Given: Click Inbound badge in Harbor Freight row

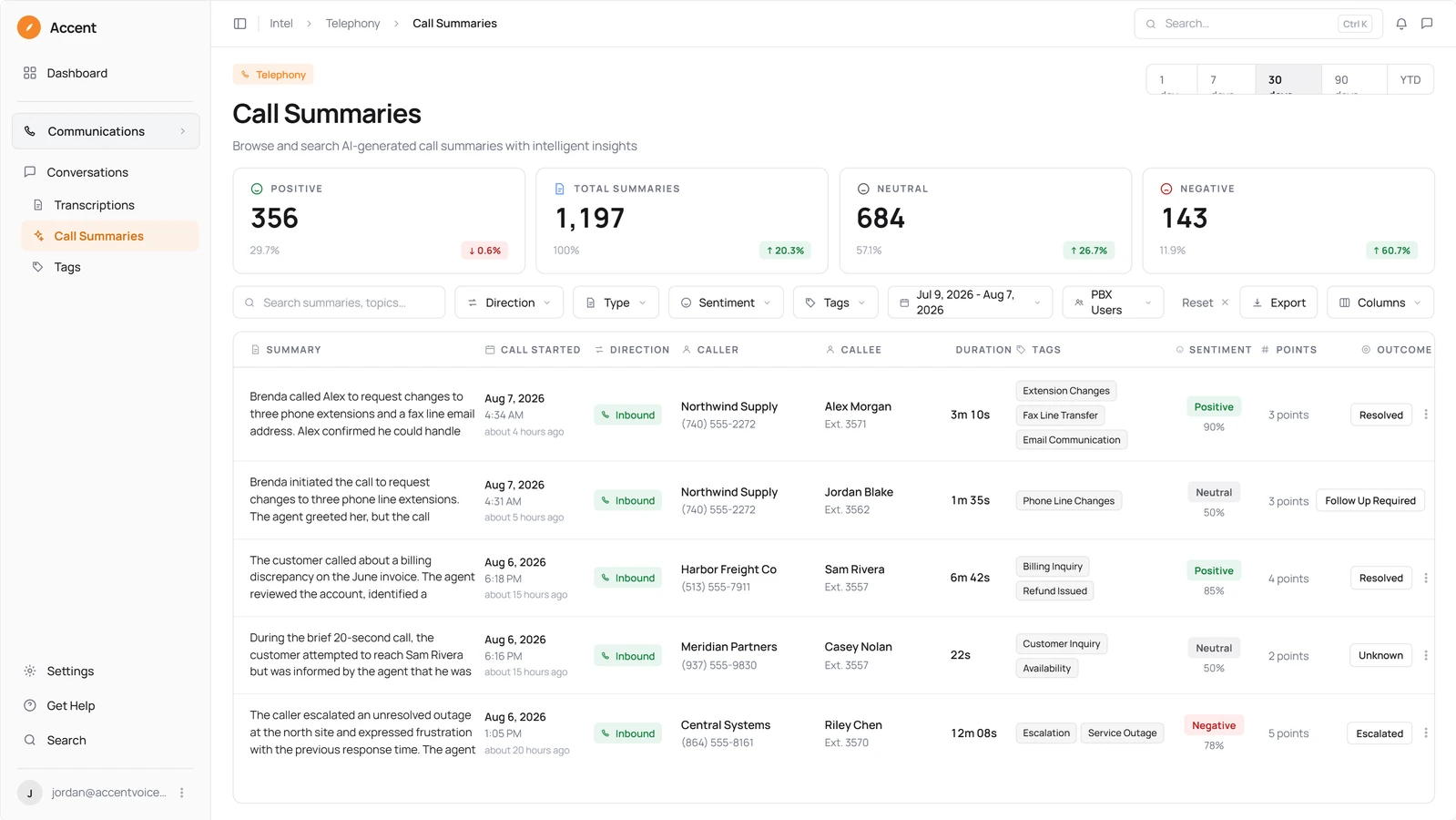Looking at the screenshot, I should point(628,579).
